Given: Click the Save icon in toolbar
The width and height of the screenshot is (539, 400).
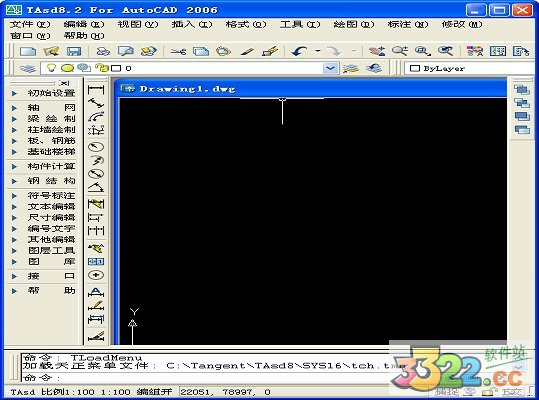Looking at the screenshot, I should (74, 52).
